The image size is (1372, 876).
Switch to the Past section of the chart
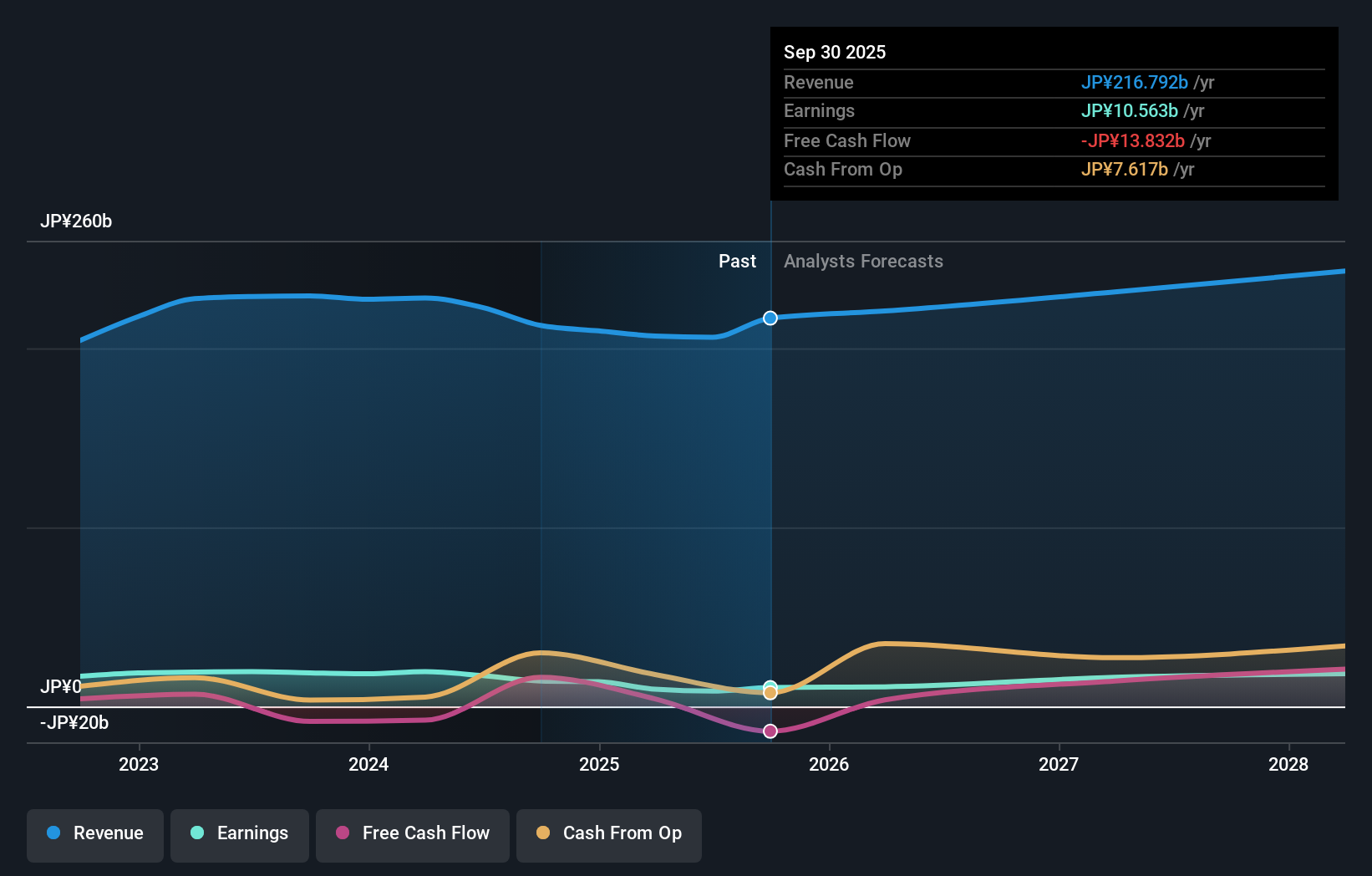pyautogui.click(x=737, y=262)
